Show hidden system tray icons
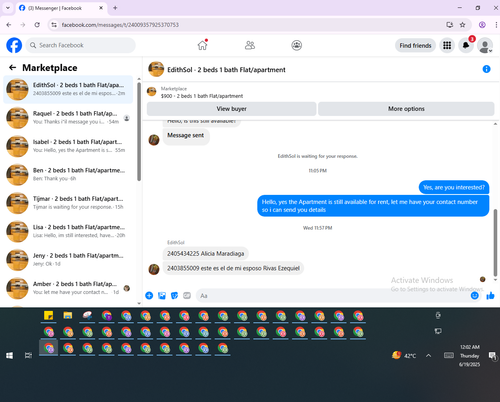Viewport: 500px width, 402px height. (x=428, y=356)
